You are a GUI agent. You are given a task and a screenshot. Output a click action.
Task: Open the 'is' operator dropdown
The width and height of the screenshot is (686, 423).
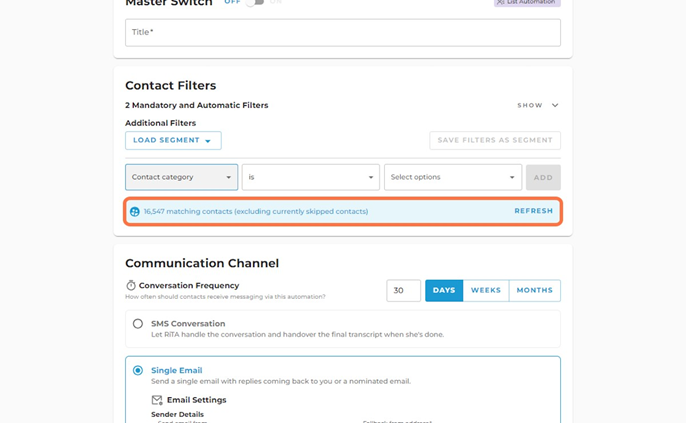tap(311, 177)
